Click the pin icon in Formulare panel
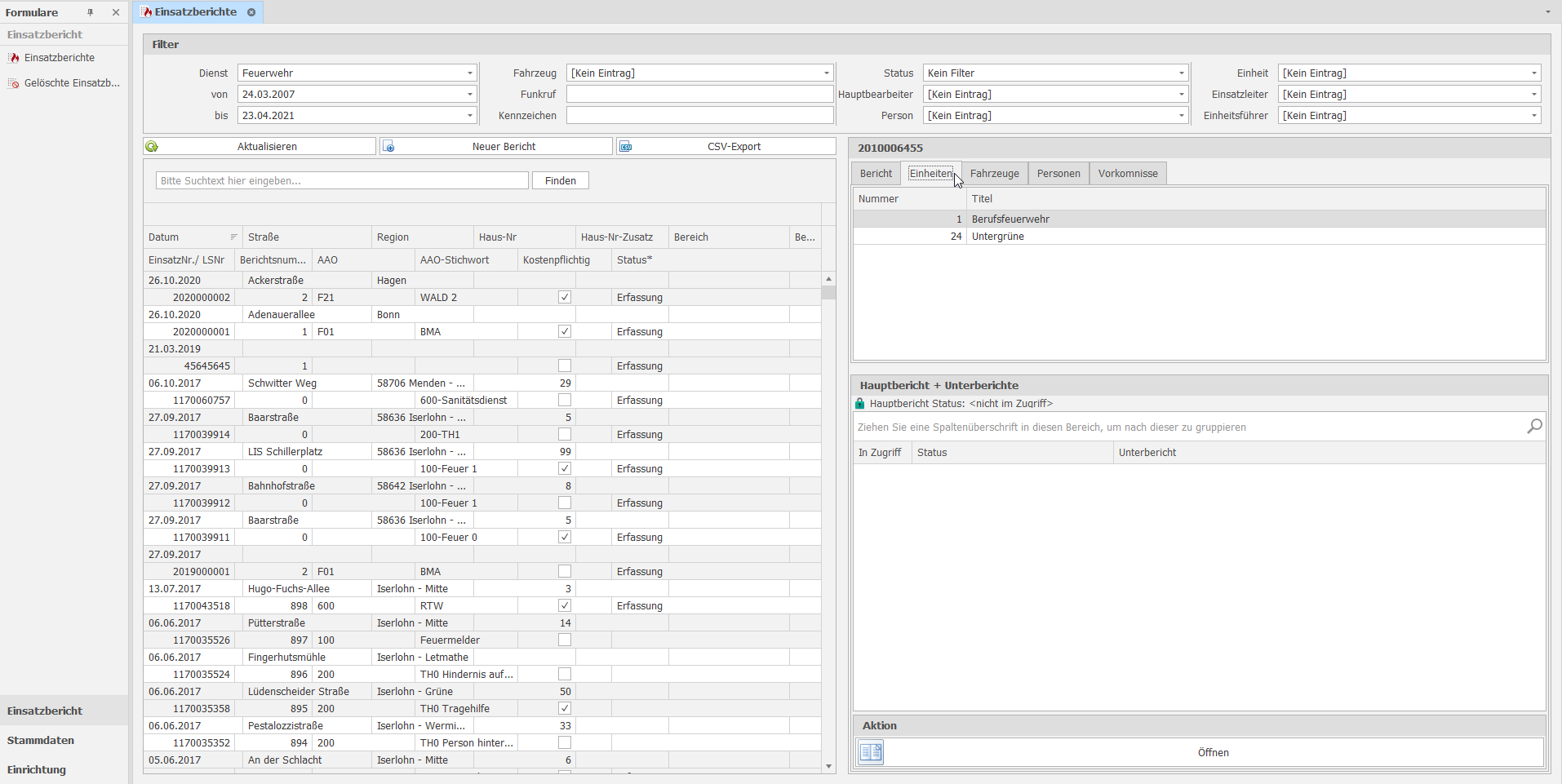The height and width of the screenshot is (784, 1562). tap(91, 12)
